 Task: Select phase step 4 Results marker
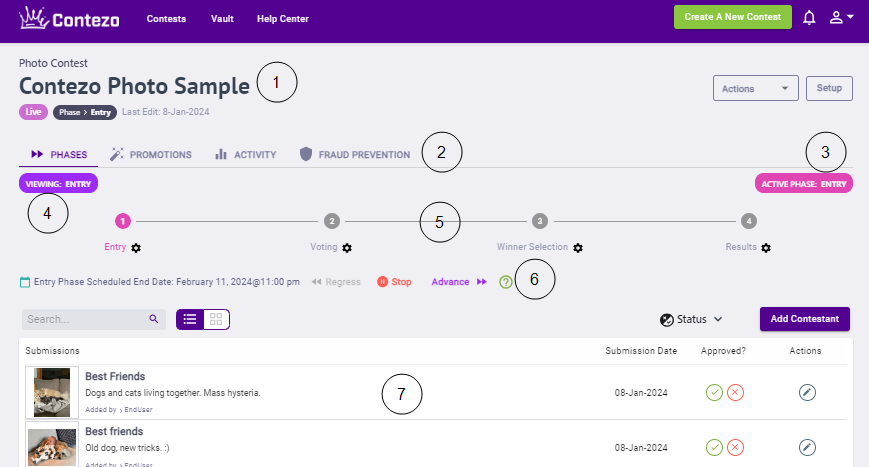749,221
